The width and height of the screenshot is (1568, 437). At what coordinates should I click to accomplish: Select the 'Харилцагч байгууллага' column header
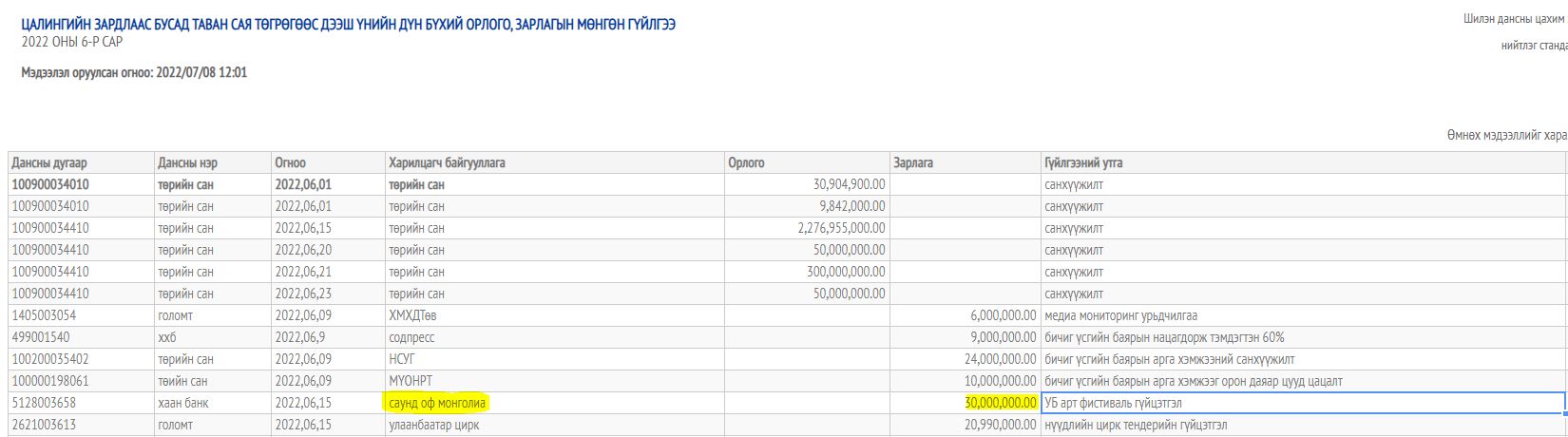tap(446, 163)
